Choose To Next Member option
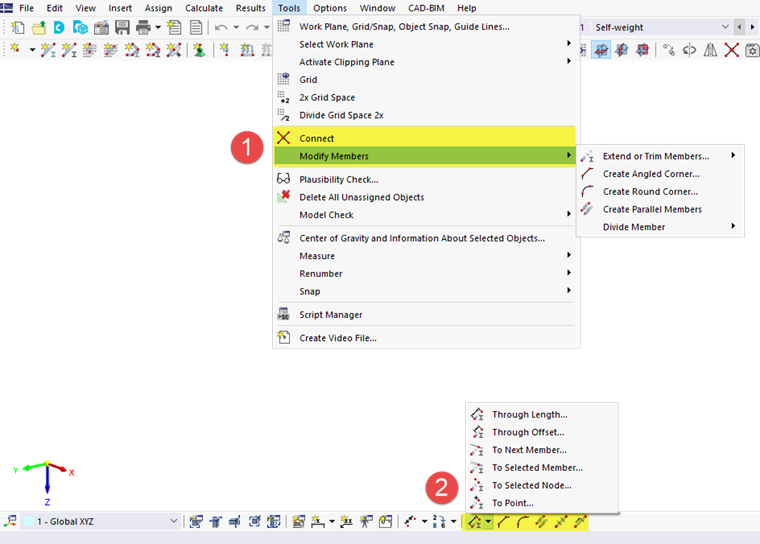Screen dimensions: 760x544 pos(541,450)
